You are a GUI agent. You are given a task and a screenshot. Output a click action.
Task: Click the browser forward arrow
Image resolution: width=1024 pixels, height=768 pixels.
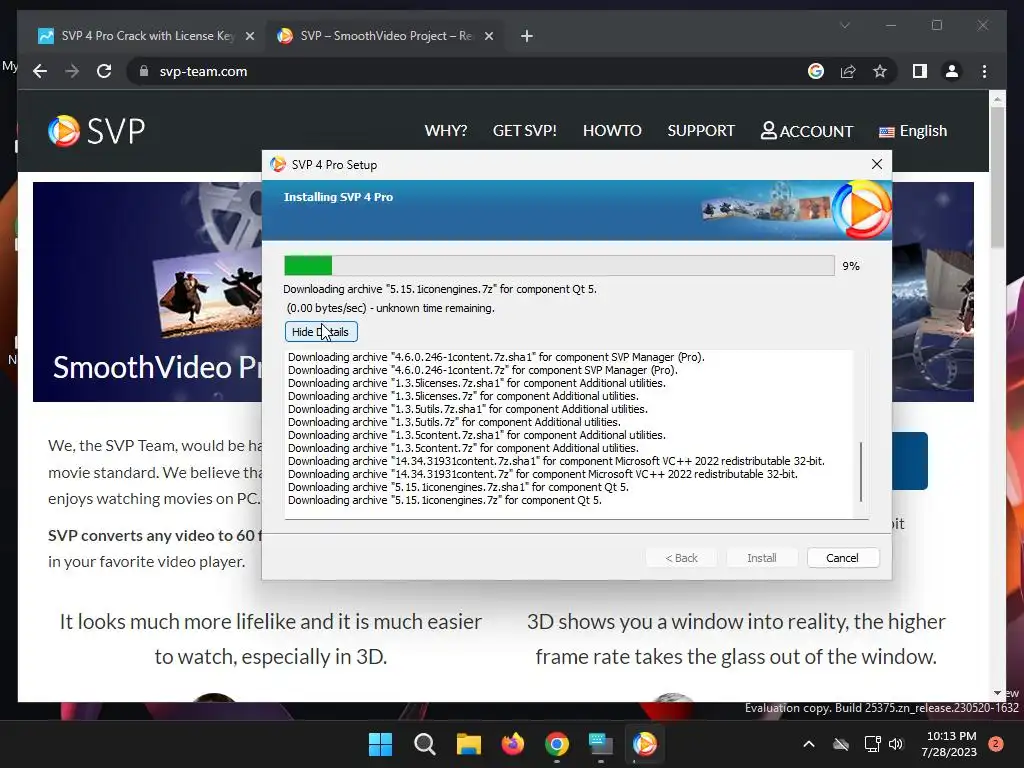pos(72,71)
